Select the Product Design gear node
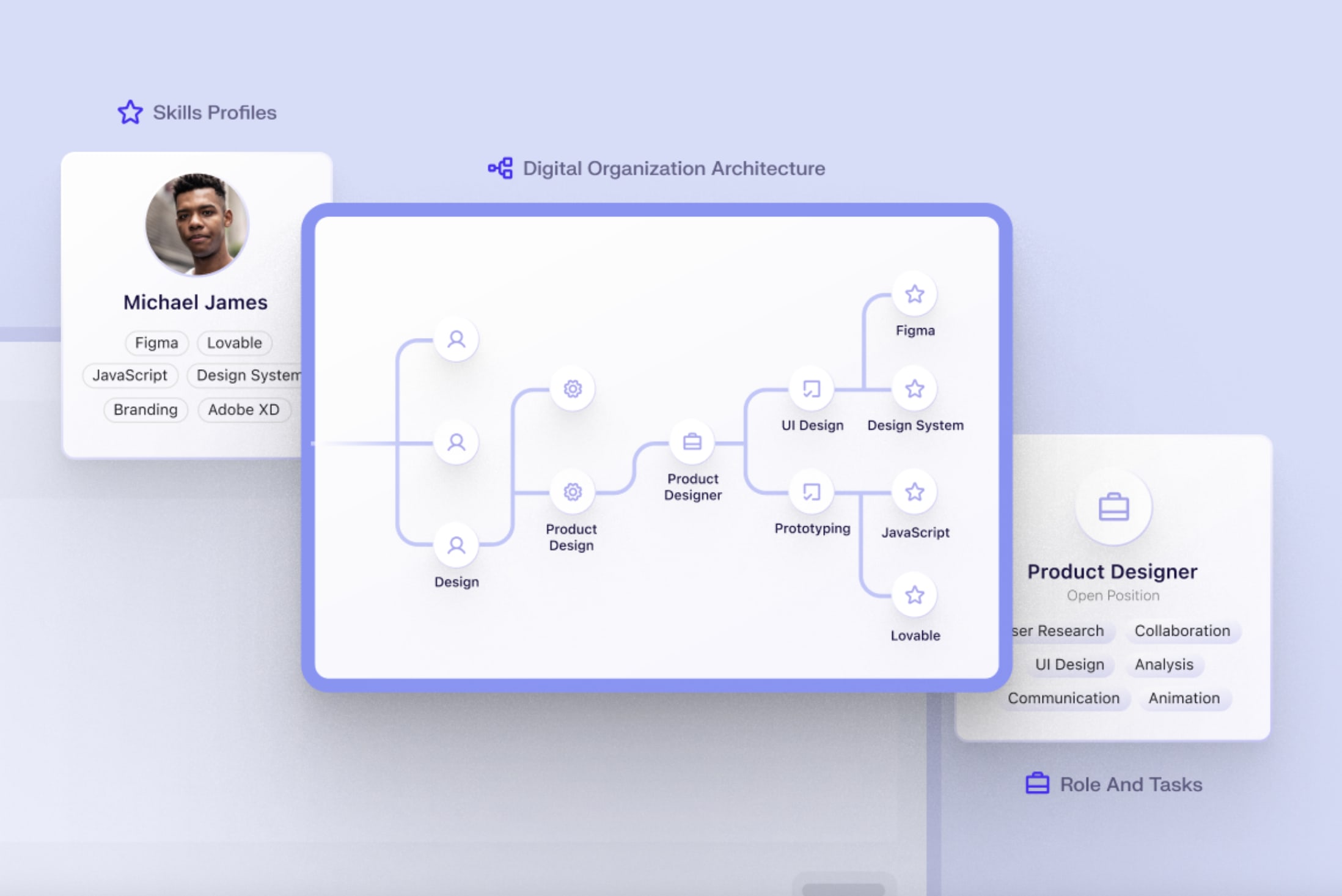This screenshot has width=1342, height=896. (x=573, y=492)
